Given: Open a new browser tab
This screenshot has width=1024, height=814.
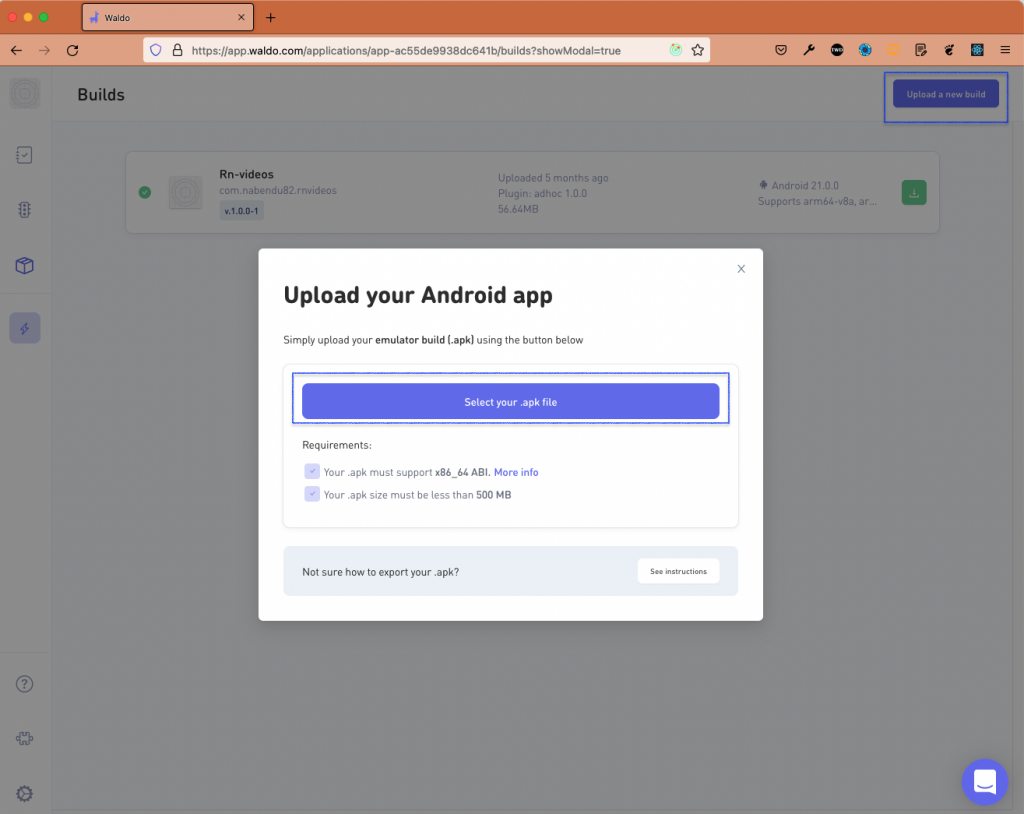Looking at the screenshot, I should [x=270, y=18].
